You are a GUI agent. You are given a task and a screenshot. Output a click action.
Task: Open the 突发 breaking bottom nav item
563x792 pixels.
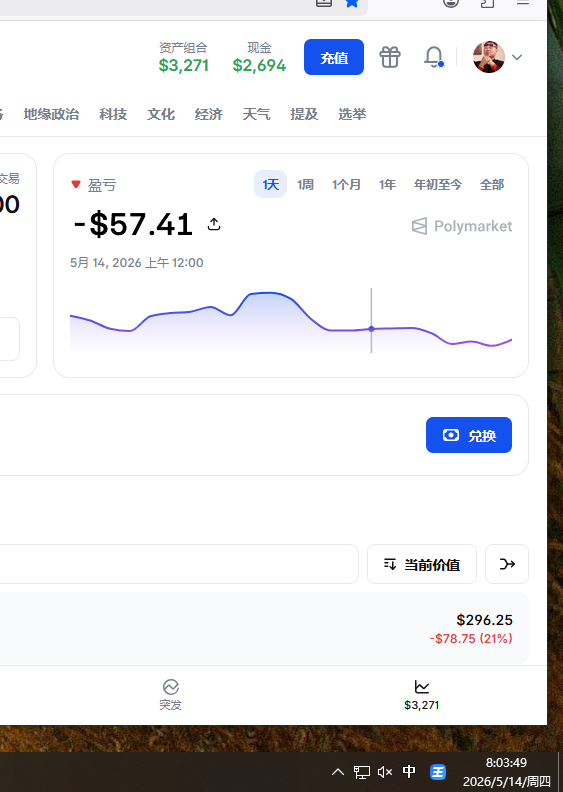coord(170,695)
